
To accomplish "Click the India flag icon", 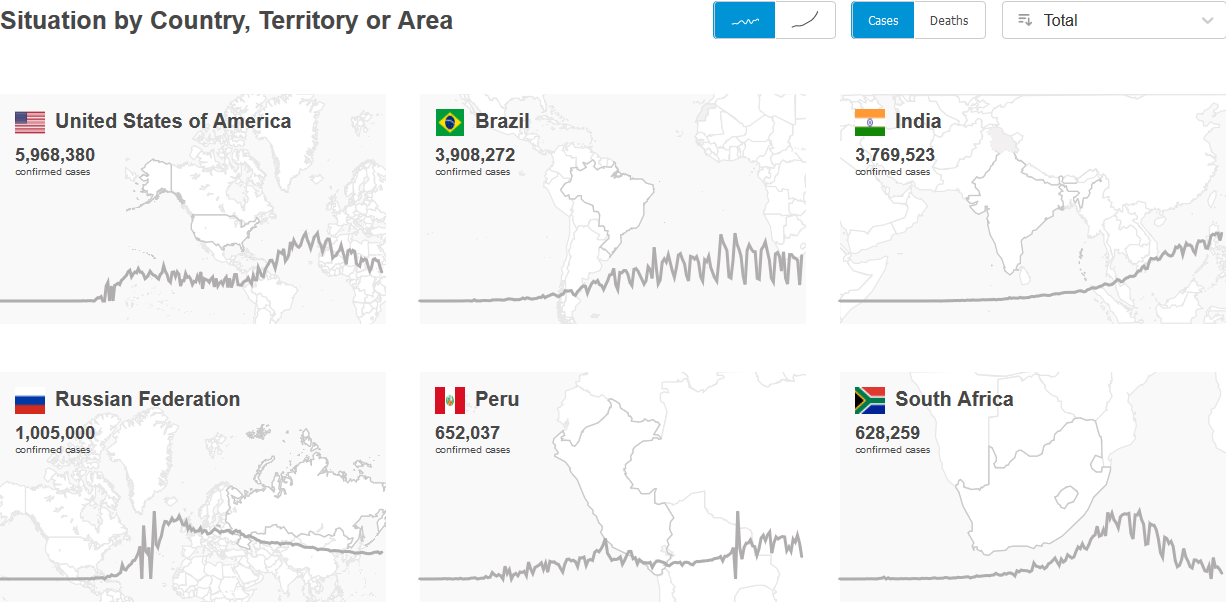I will click(x=869, y=122).
